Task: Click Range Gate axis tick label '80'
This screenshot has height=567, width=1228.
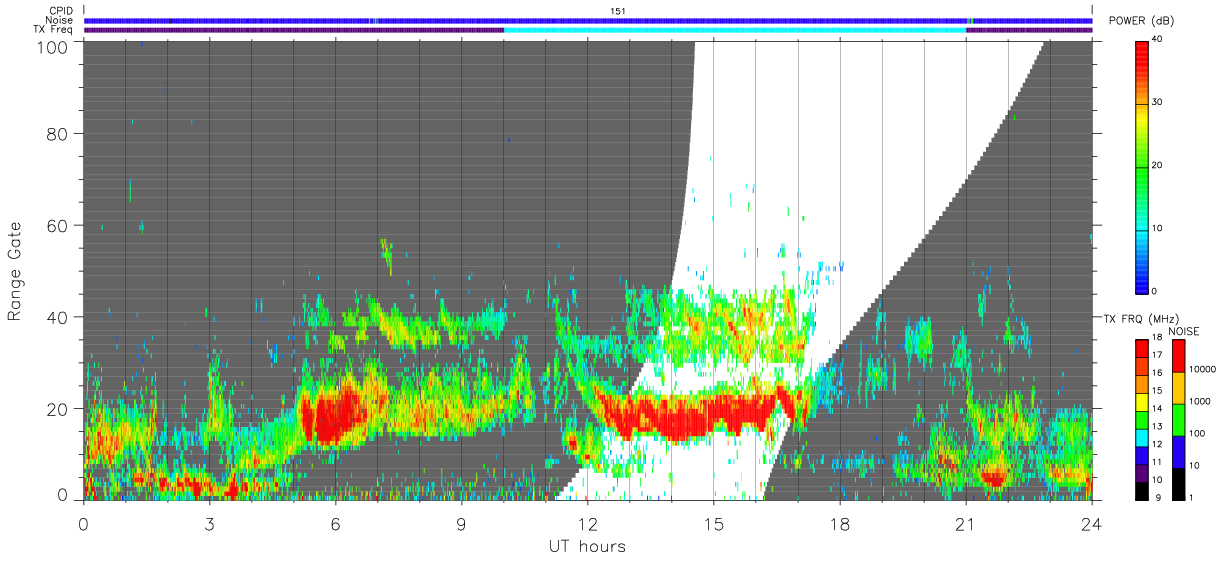Action: point(59,133)
